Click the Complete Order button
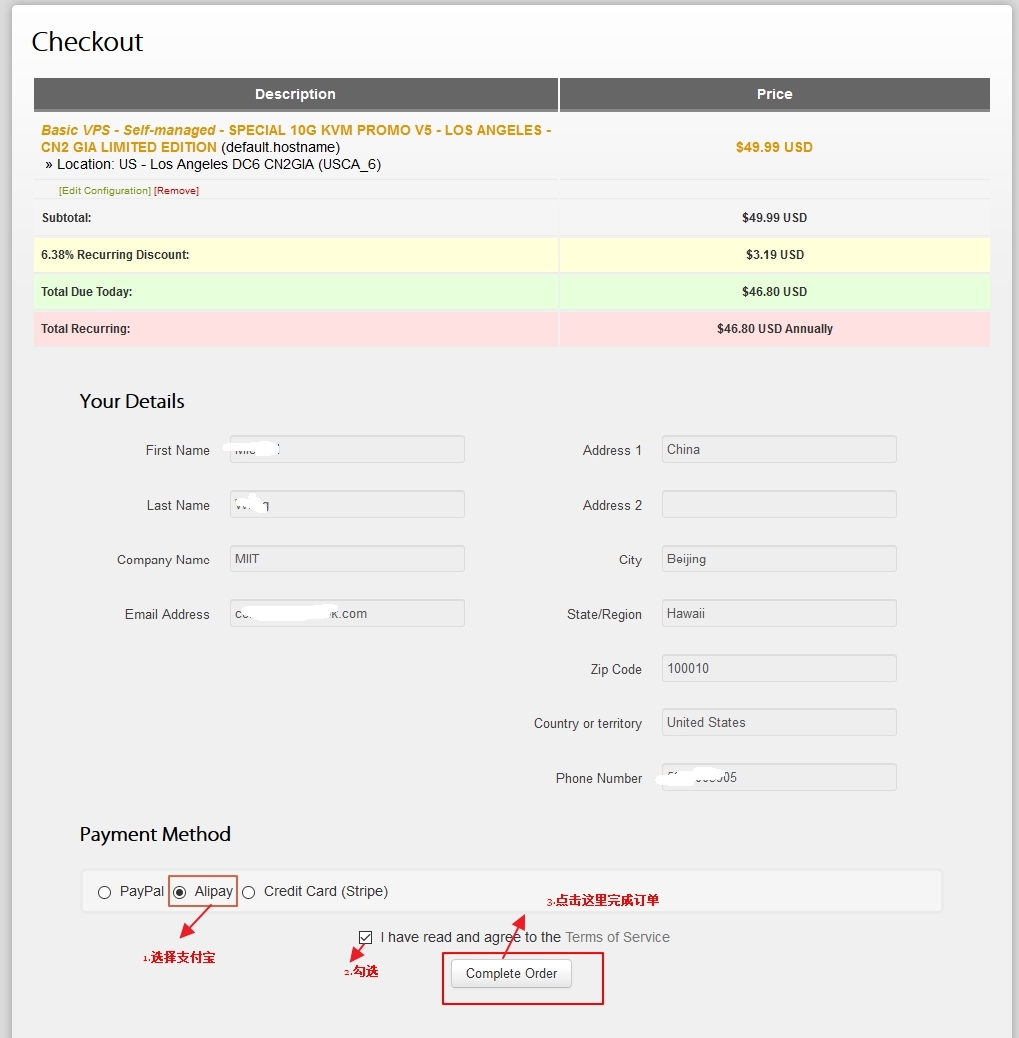The width and height of the screenshot is (1019, 1038). click(x=510, y=973)
